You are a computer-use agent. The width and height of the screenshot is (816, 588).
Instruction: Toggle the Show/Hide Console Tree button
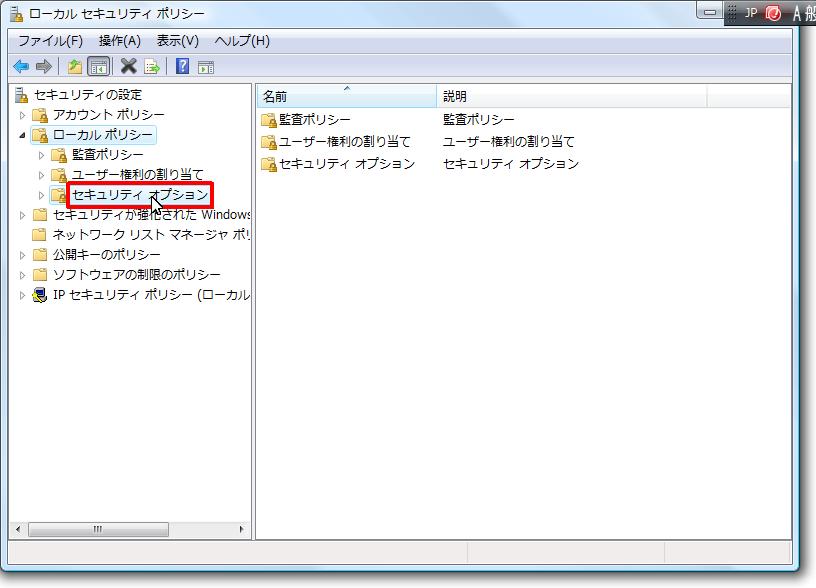(98, 67)
